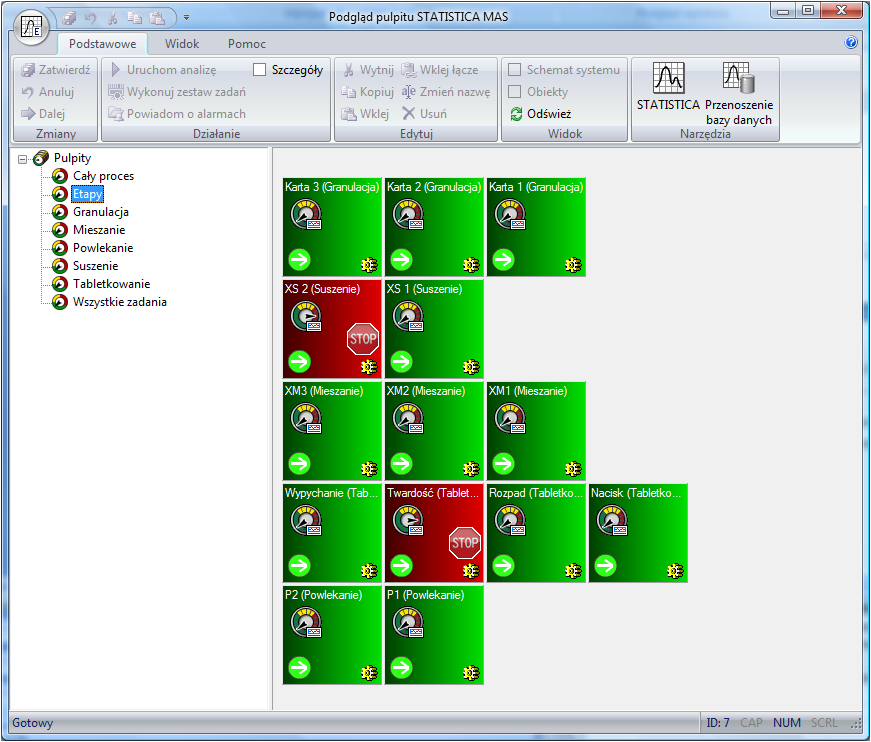Click the gear icon on Nacisk tile

point(675,571)
